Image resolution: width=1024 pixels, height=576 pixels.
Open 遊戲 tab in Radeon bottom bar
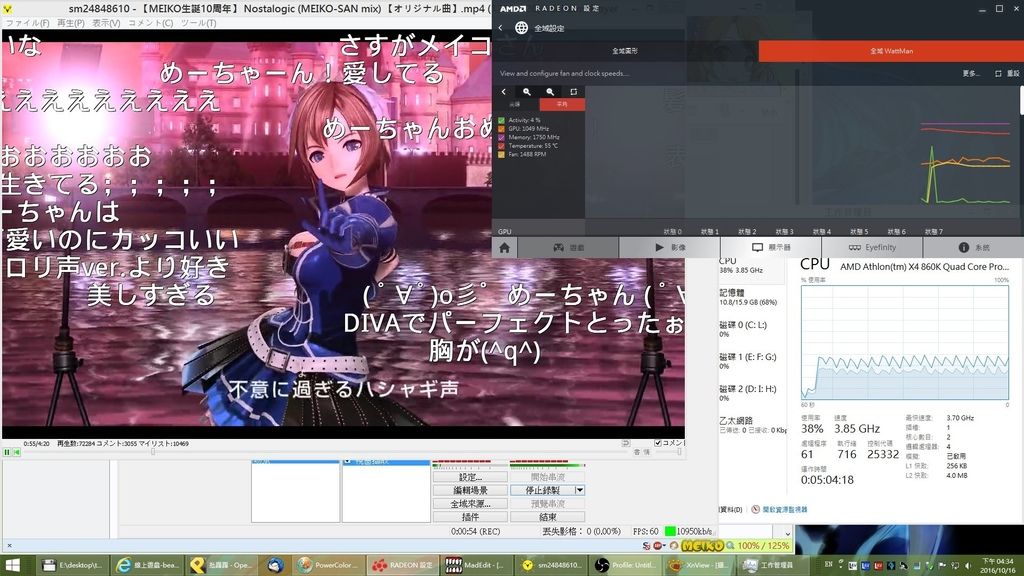[568, 248]
